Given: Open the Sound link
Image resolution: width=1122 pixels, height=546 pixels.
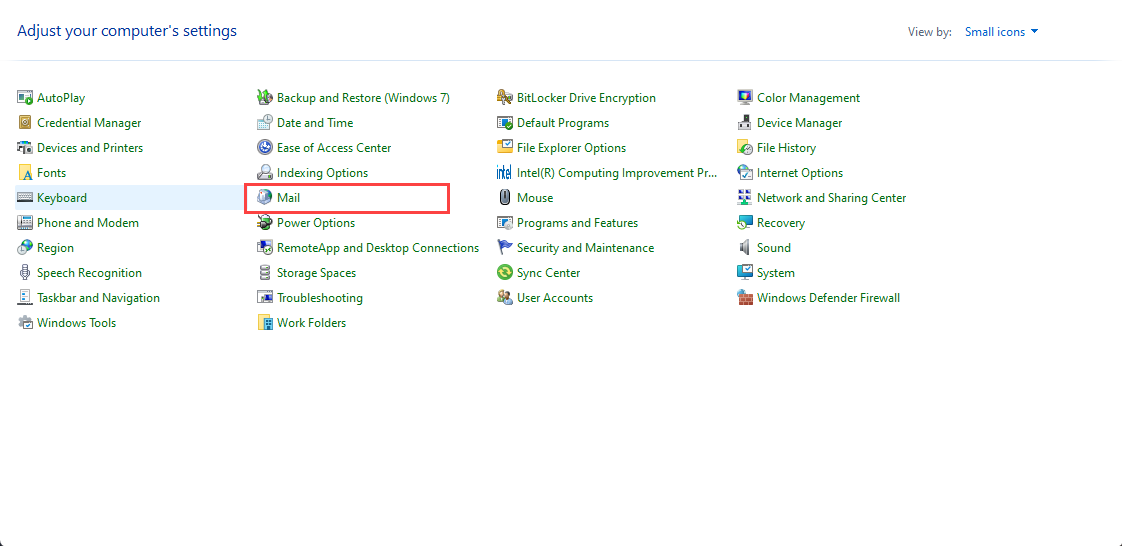Looking at the screenshot, I should point(774,248).
